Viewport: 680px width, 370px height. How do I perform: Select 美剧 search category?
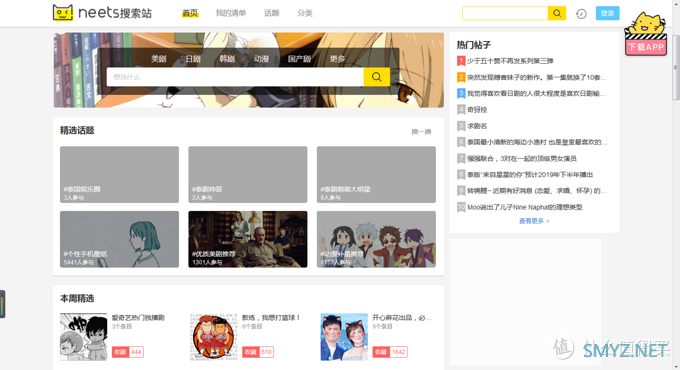(158, 59)
